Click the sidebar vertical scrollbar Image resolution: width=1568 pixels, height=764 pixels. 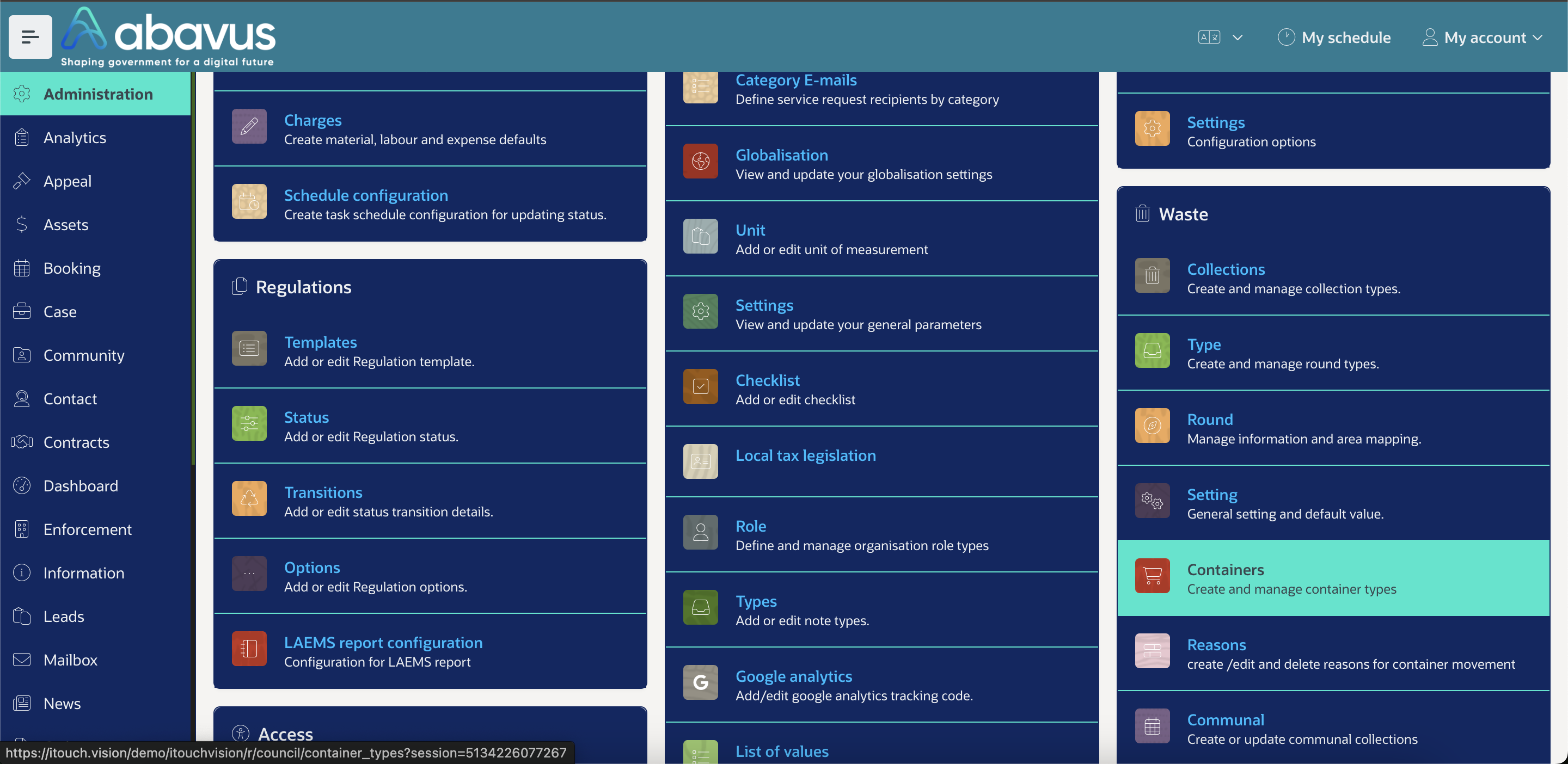pyautogui.click(x=193, y=268)
